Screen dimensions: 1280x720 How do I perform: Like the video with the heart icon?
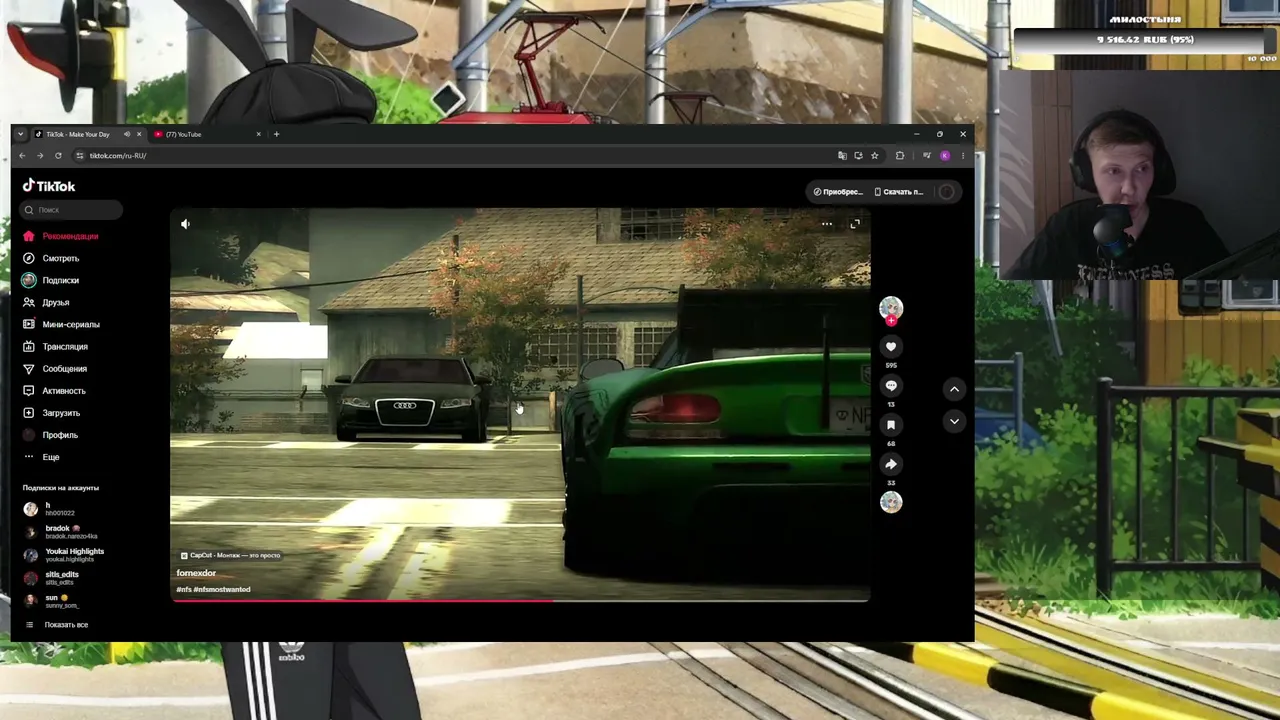(891, 346)
